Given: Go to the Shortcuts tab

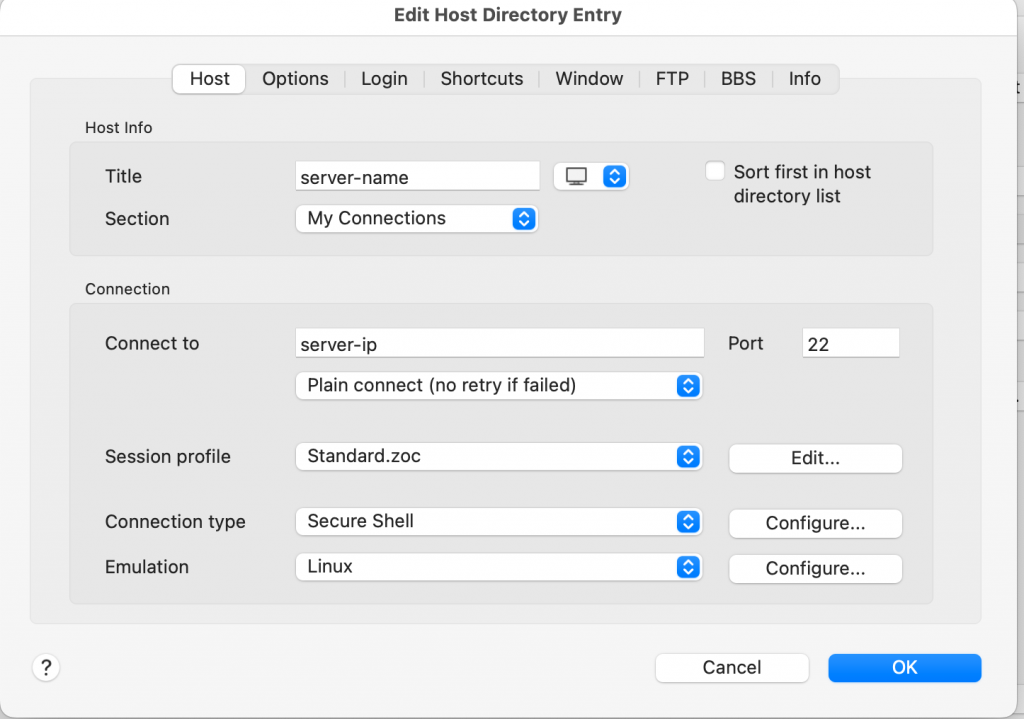Looking at the screenshot, I should coord(481,79).
